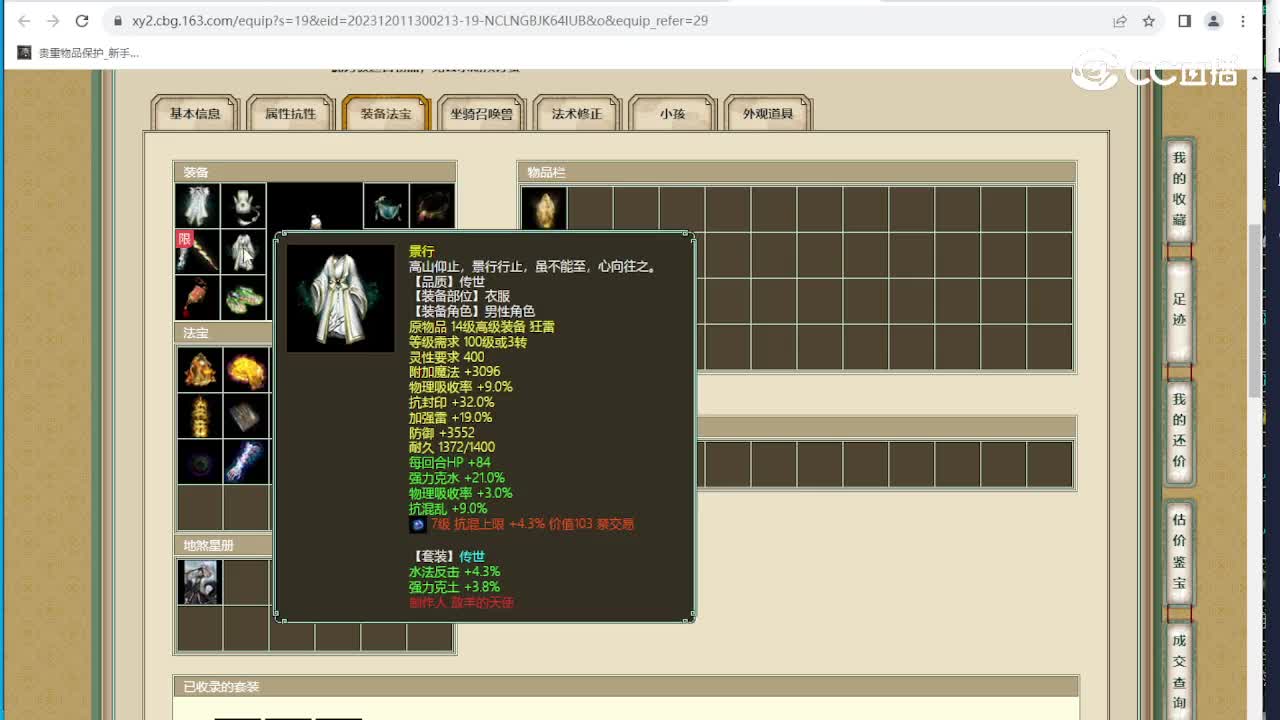Screen dimensions: 1280x720
Task: Click the 抗混乱 +9.0% line
Action: (448, 508)
